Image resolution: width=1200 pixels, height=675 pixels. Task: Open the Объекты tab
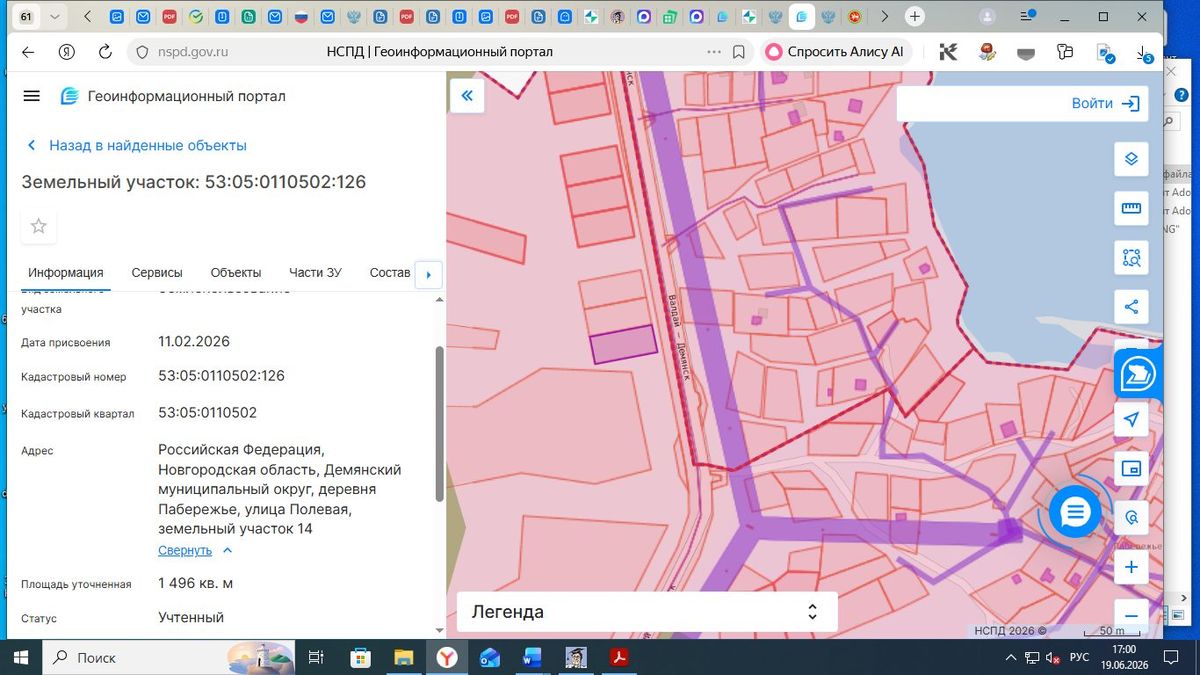pos(236,272)
